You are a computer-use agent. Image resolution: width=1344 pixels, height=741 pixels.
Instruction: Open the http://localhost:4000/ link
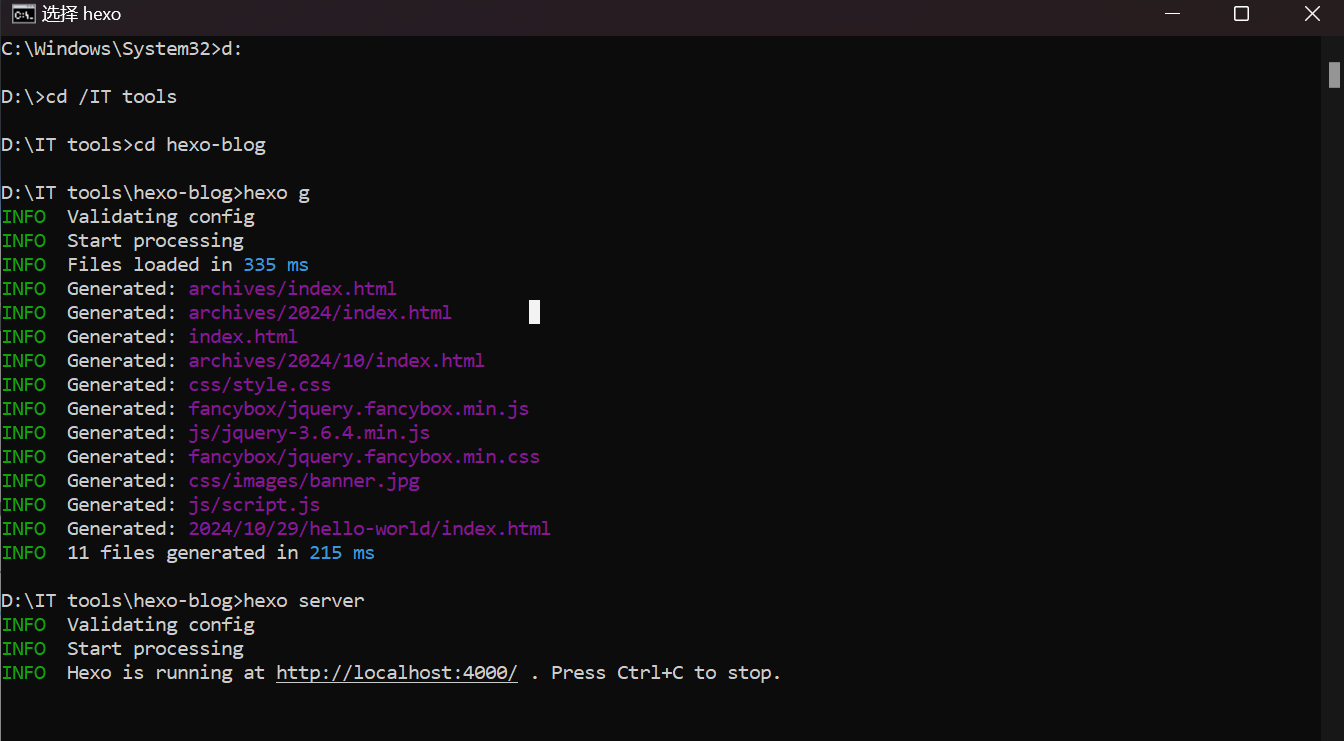(397, 673)
